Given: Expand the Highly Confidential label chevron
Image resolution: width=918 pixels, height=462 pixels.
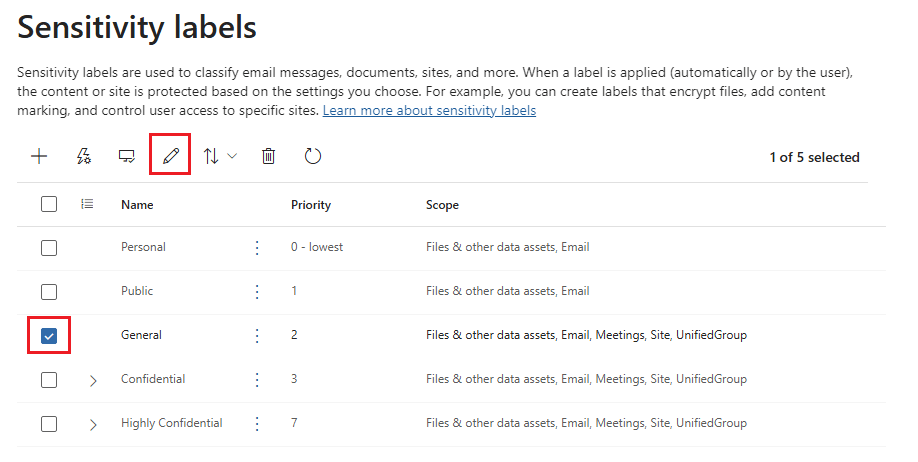Looking at the screenshot, I should pos(93,424).
